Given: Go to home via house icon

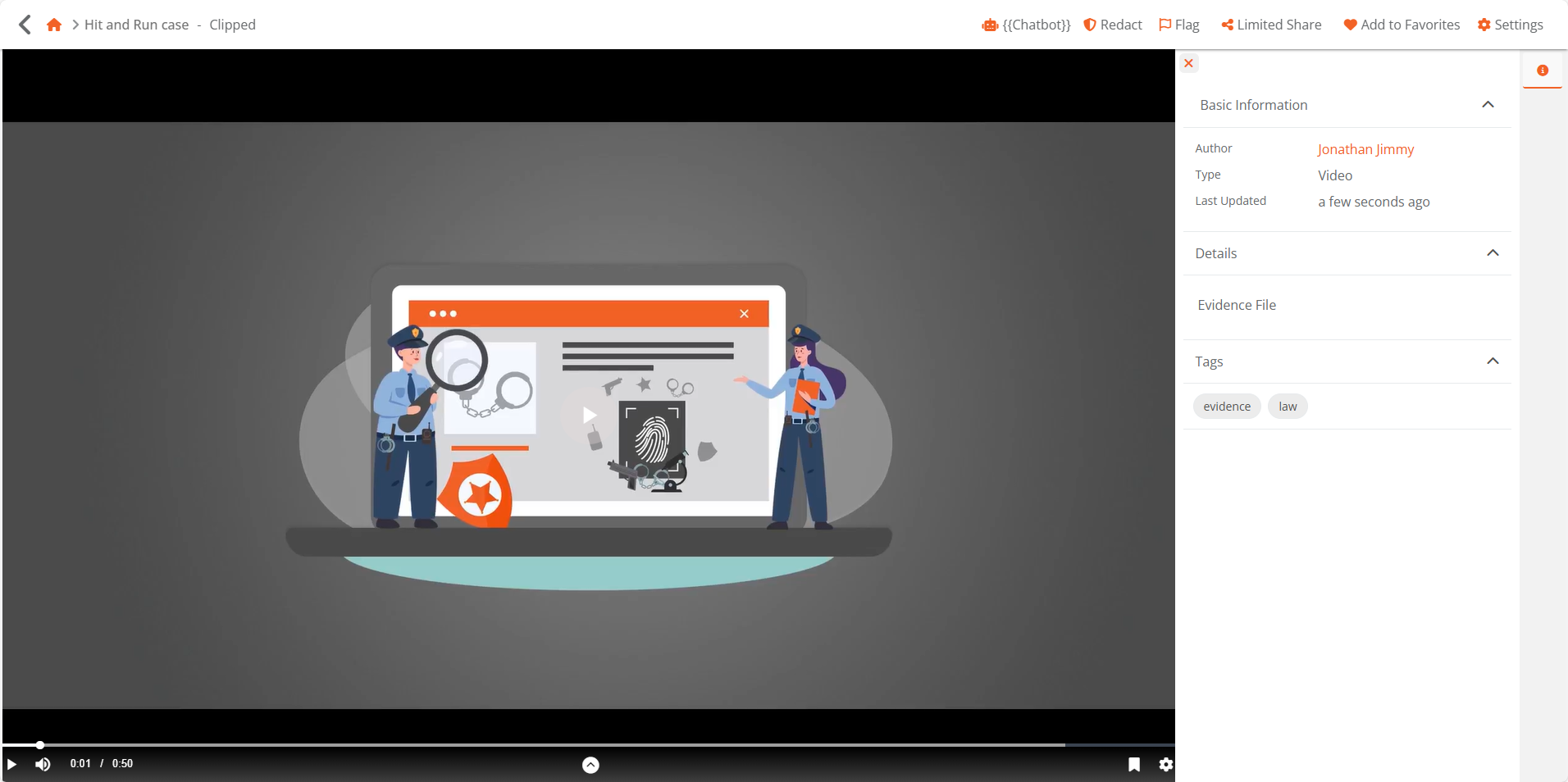Looking at the screenshot, I should pyautogui.click(x=54, y=25).
